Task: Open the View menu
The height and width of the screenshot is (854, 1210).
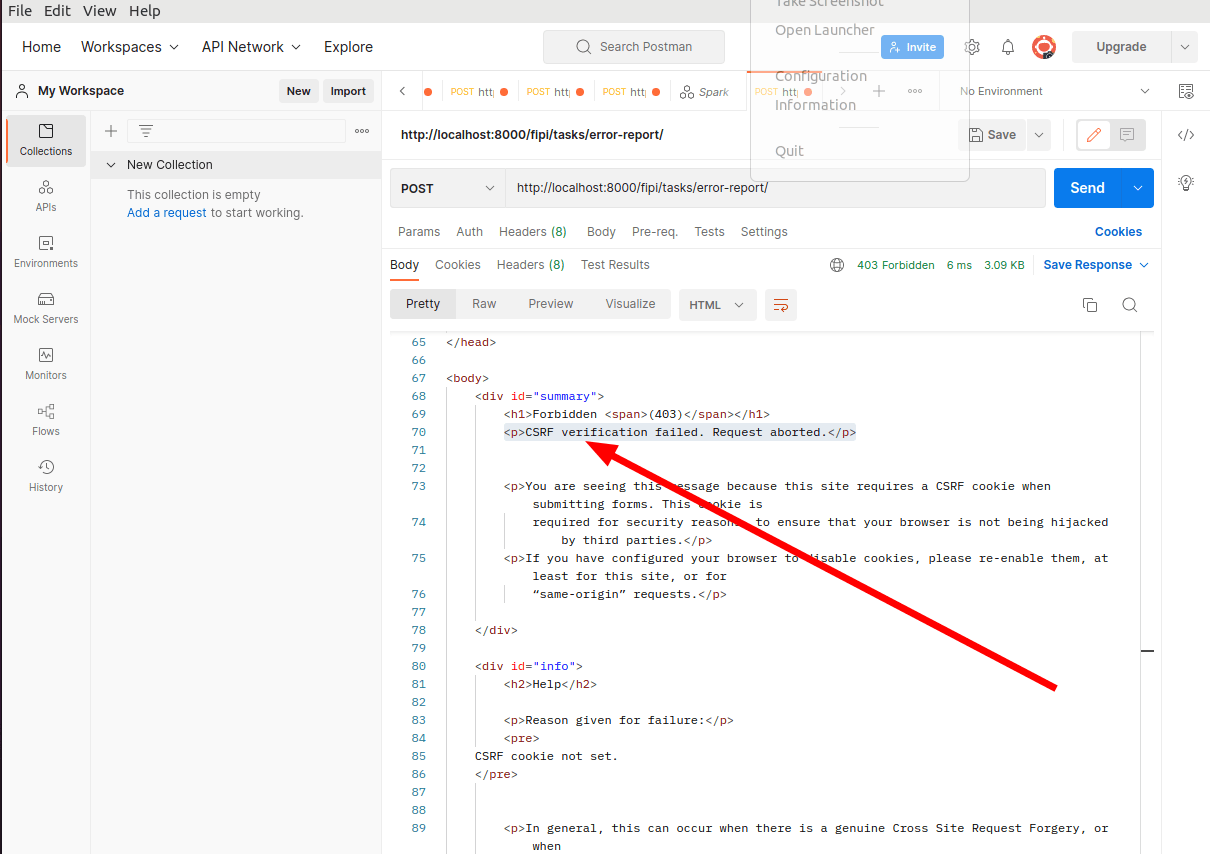Action: [100, 11]
